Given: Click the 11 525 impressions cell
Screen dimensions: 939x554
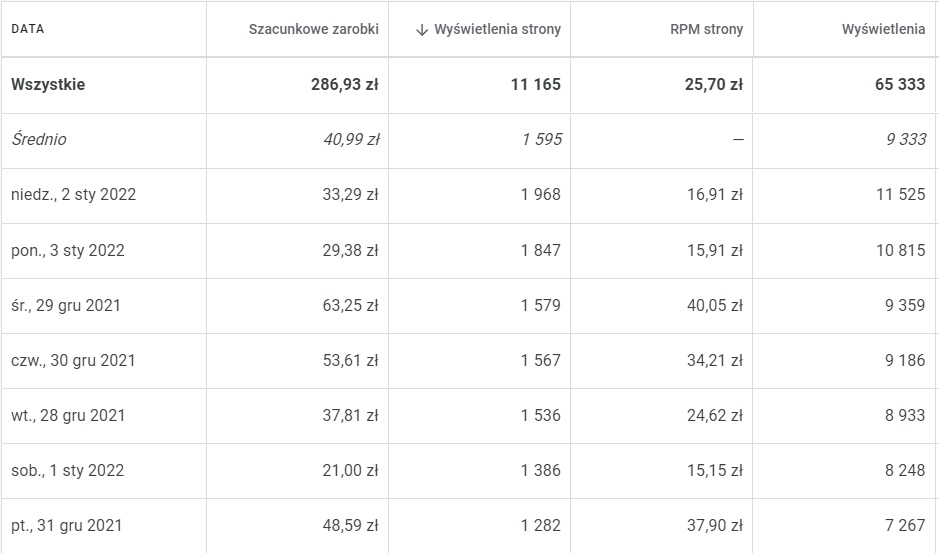Looking at the screenshot, I should coord(900,195).
